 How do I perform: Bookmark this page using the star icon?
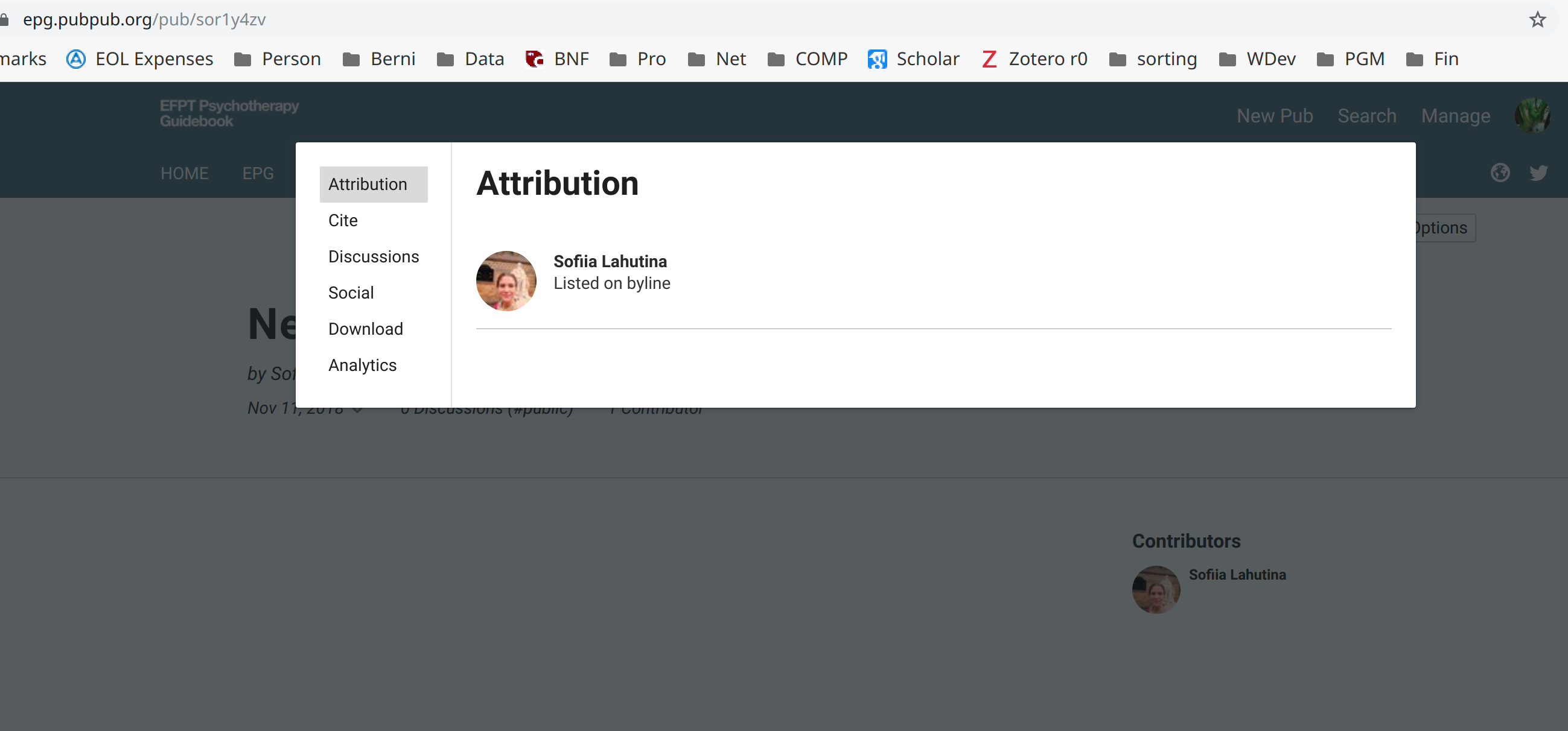(x=1538, y=19)
